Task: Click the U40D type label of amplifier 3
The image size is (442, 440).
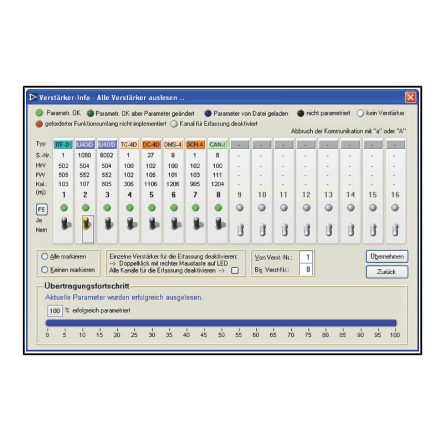Action: coord(107,144)
